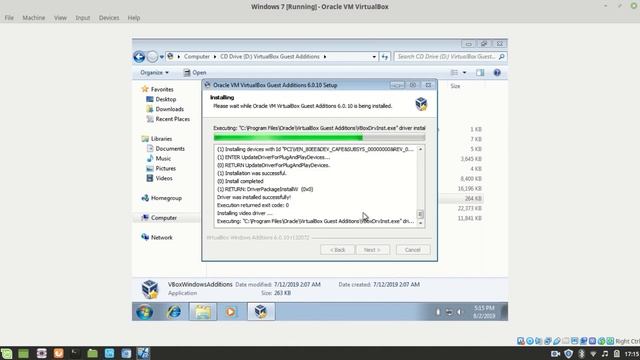Click the Explorer forward navigation arrow

[x=152, y=57]
